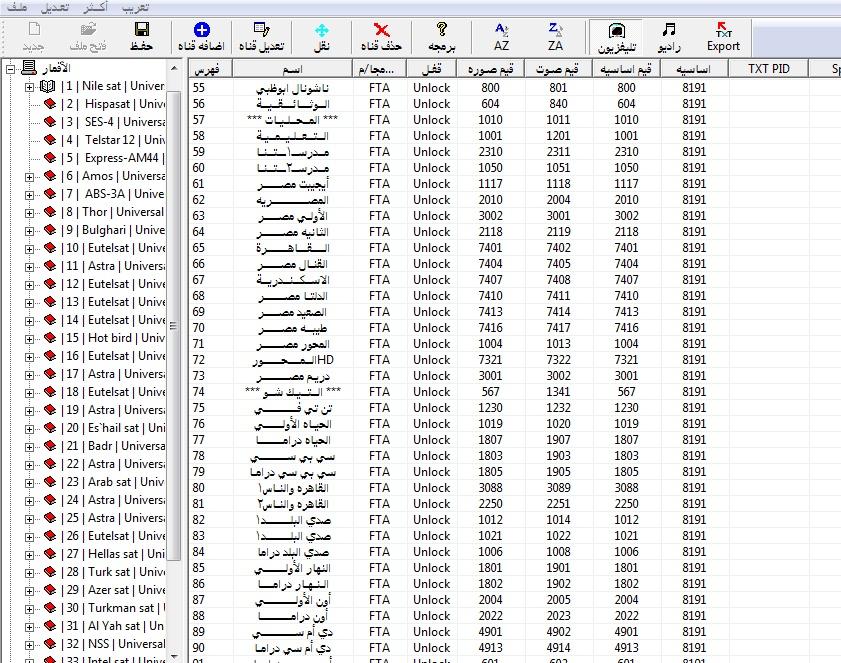Select channel row 55 ناشونال ابوظبي
The width and height of the screenshot is (841, 663).
514,87
